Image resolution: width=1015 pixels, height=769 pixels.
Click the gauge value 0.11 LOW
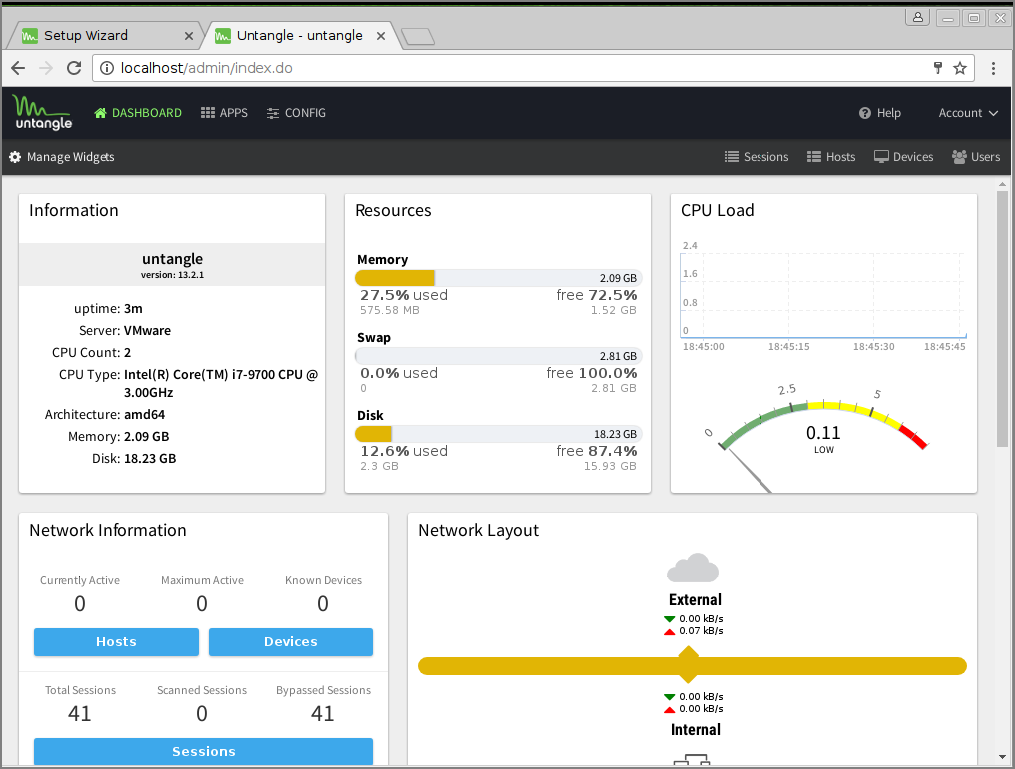pyautogui.click(x=823, y=438)
